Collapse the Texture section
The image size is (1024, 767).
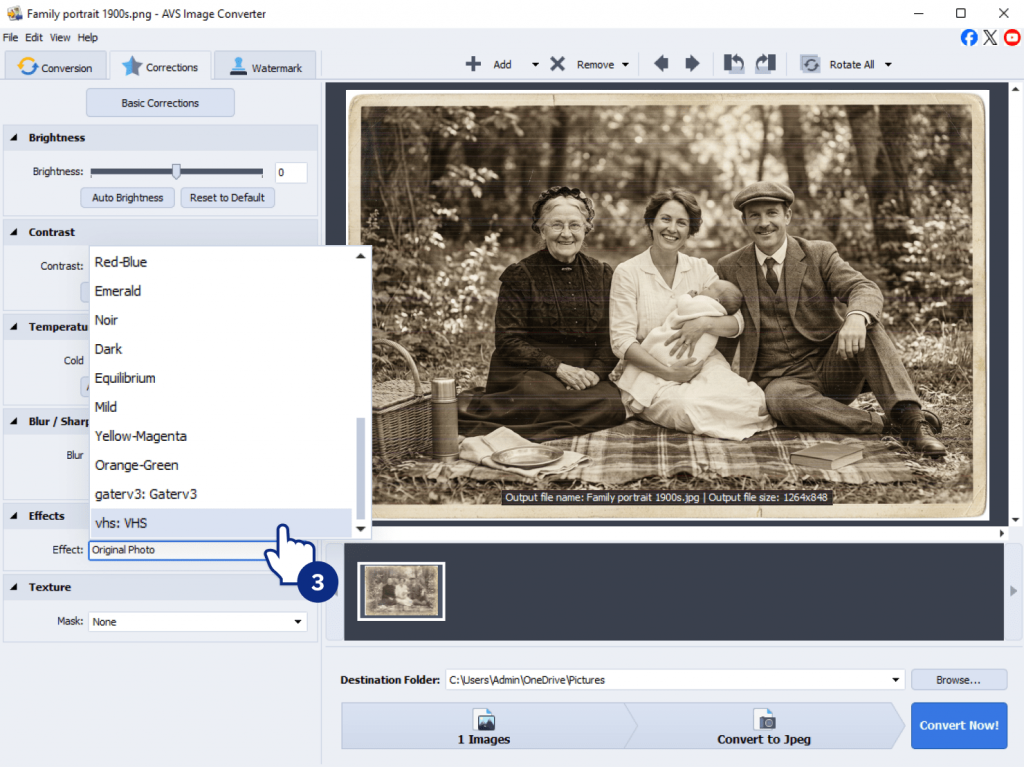coord(15,587)
